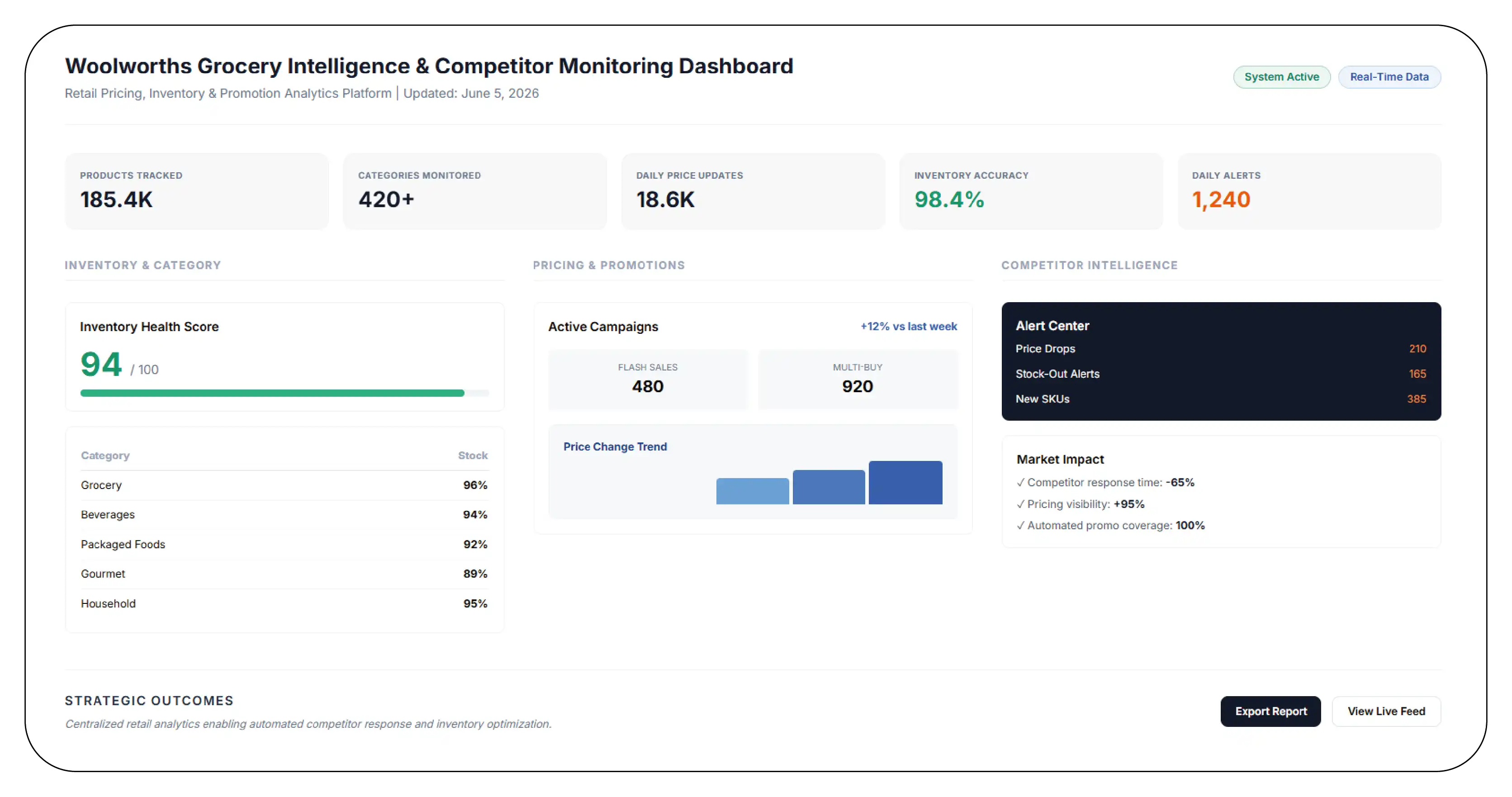The width and height of the screenshot is (1512, 797).
Task: Click the Inventory & Category section header
Action: pyautogui.click(x=142, y=265)
